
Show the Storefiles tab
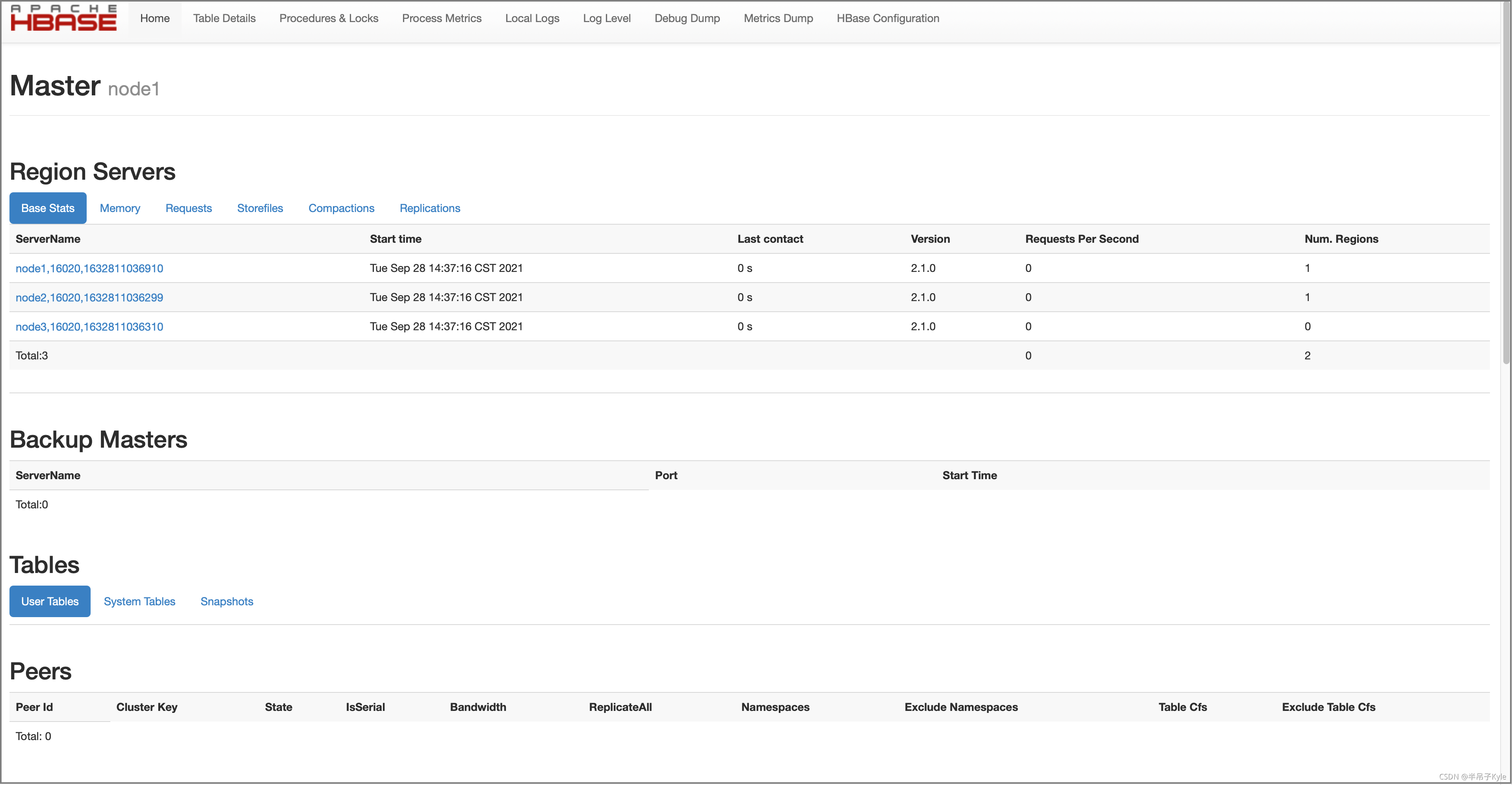pyautogui.click(x=260, y=208)
